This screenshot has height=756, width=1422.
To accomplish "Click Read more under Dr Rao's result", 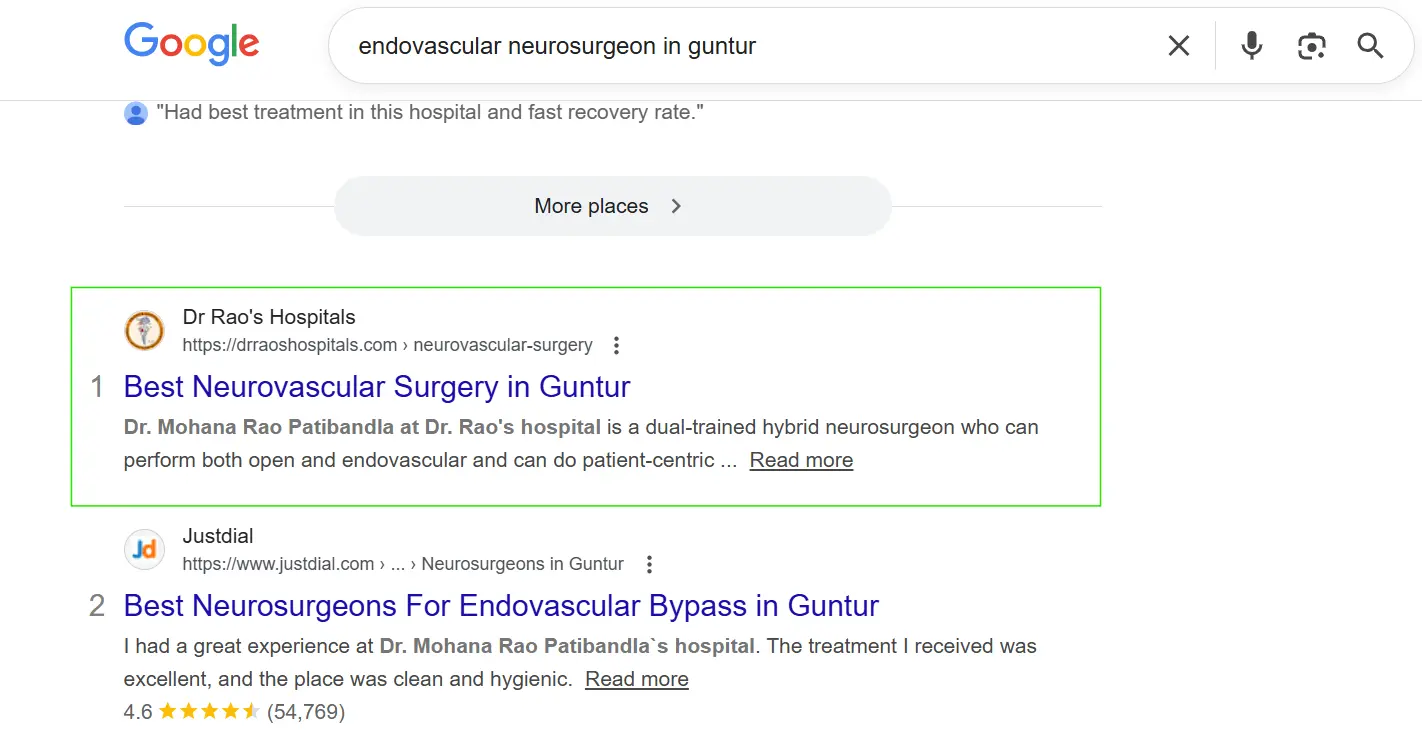I will 801,461.
